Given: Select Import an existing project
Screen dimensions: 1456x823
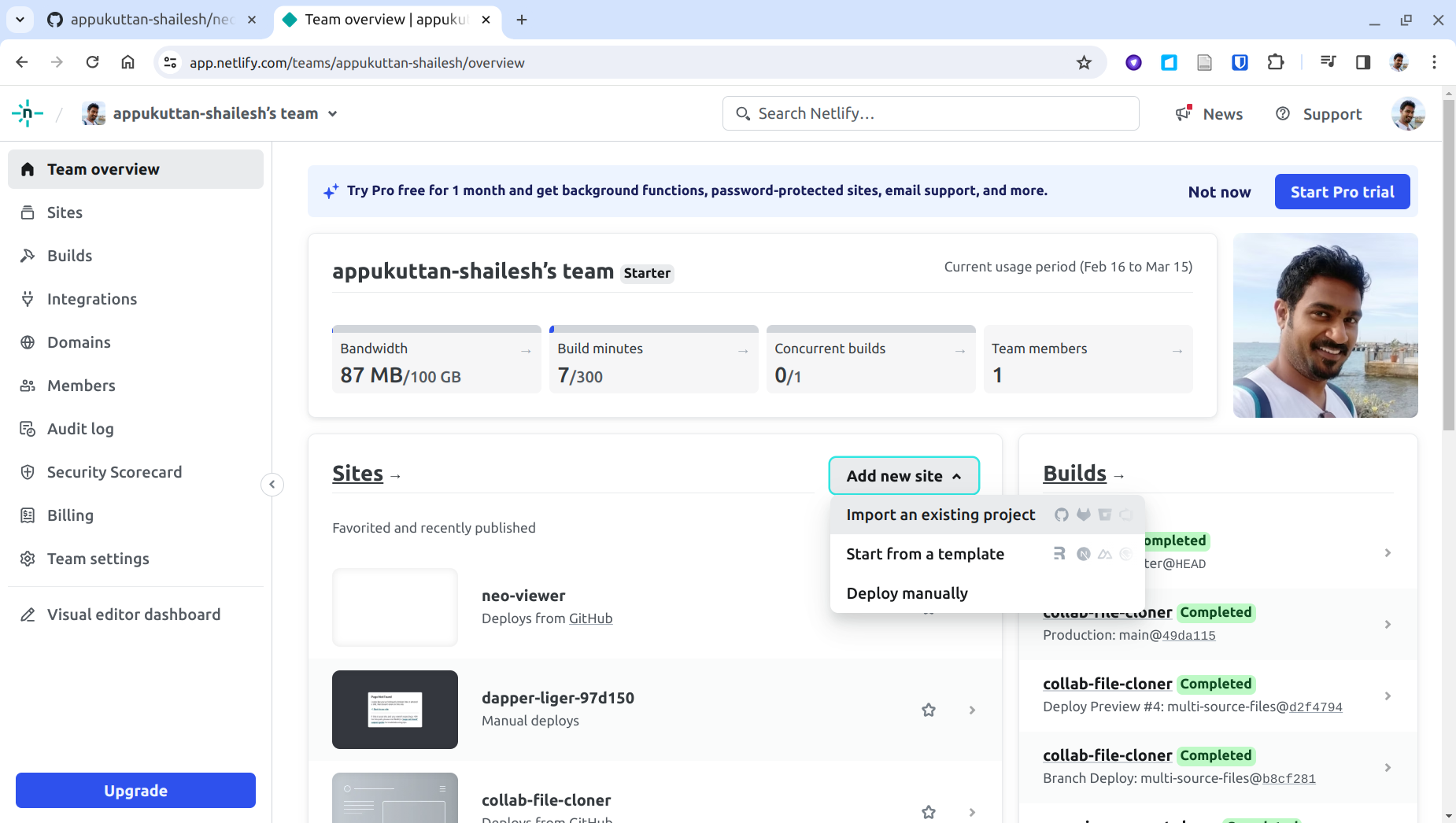Looking at the screenshot, I should coord(940,515).
